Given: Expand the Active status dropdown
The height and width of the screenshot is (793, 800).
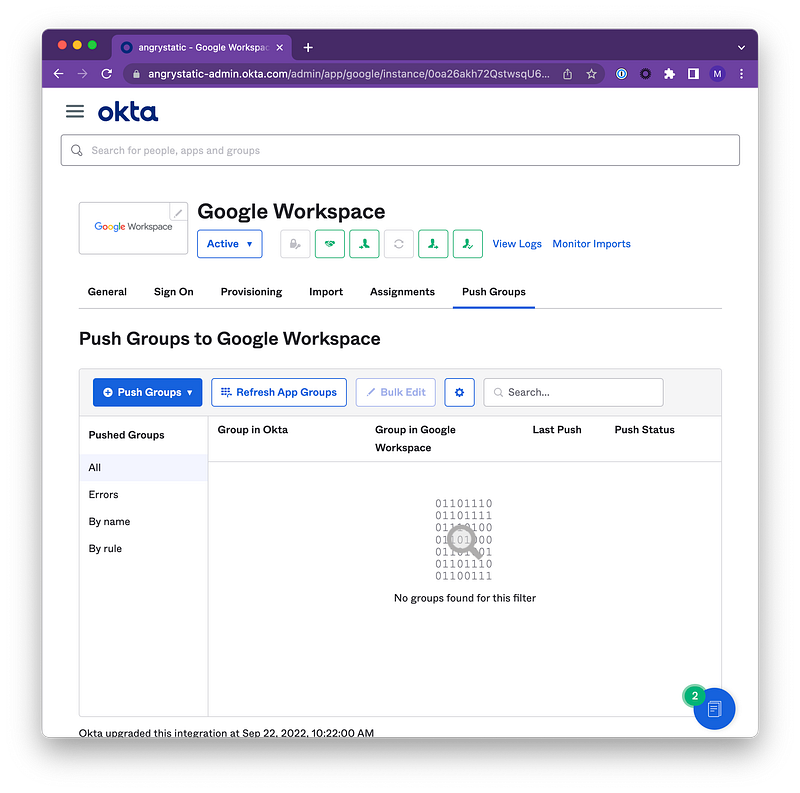Looking at the screenshot, I should [230, 244].
